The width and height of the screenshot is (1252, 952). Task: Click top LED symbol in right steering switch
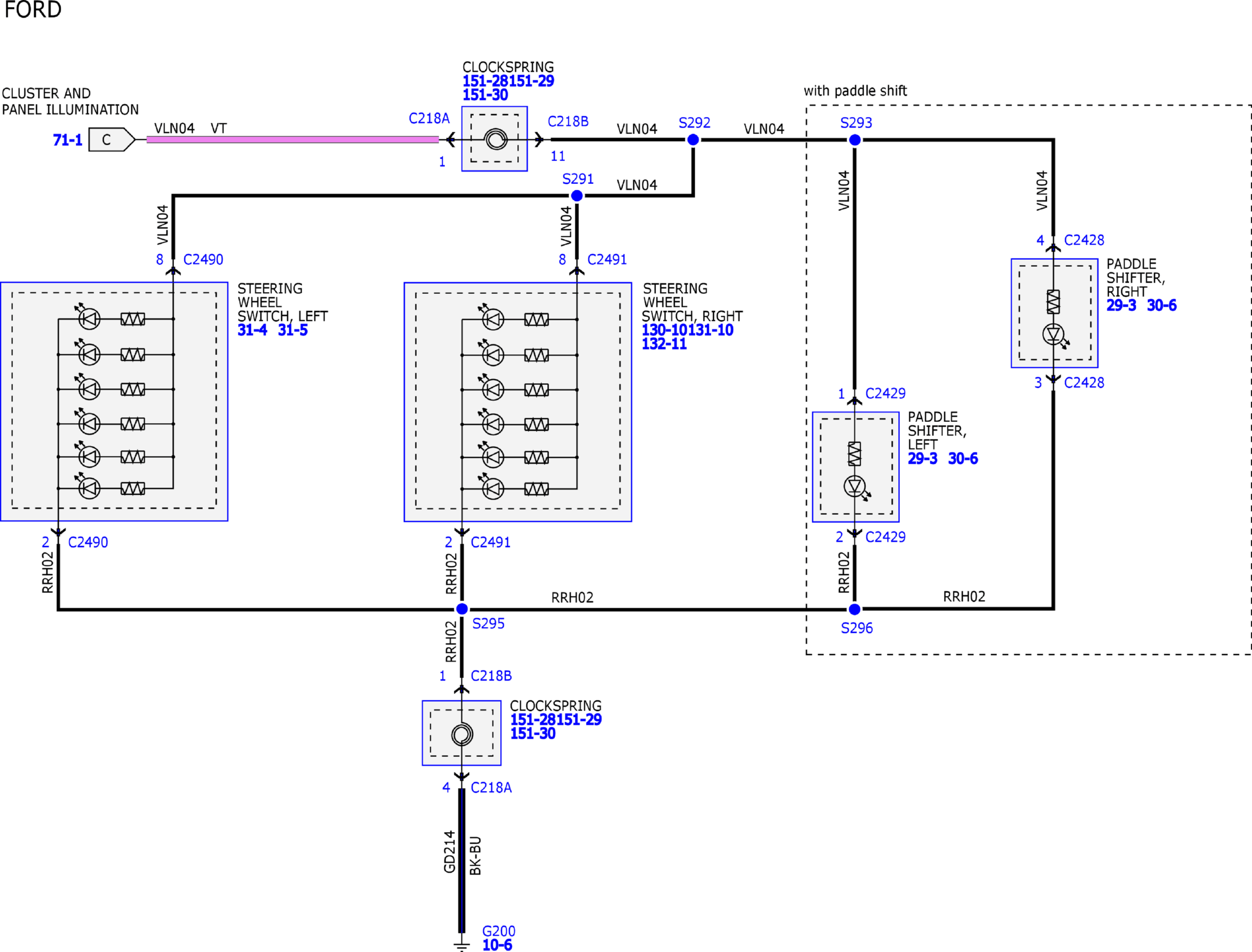tap(493, 319)
